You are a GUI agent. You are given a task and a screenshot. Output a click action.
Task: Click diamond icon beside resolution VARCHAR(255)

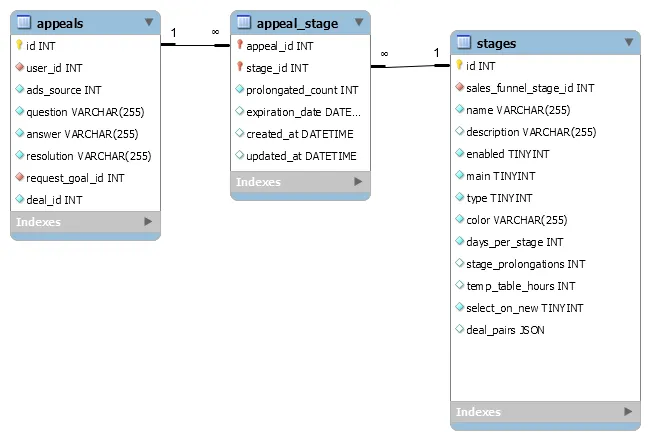point(19,154)
